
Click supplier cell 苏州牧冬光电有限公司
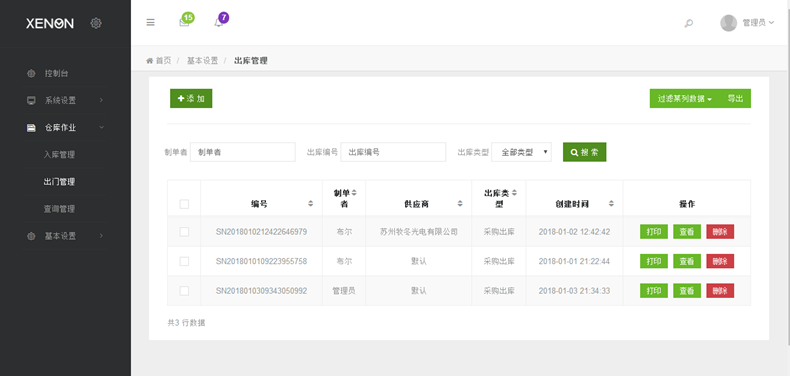tap(419, 232)
